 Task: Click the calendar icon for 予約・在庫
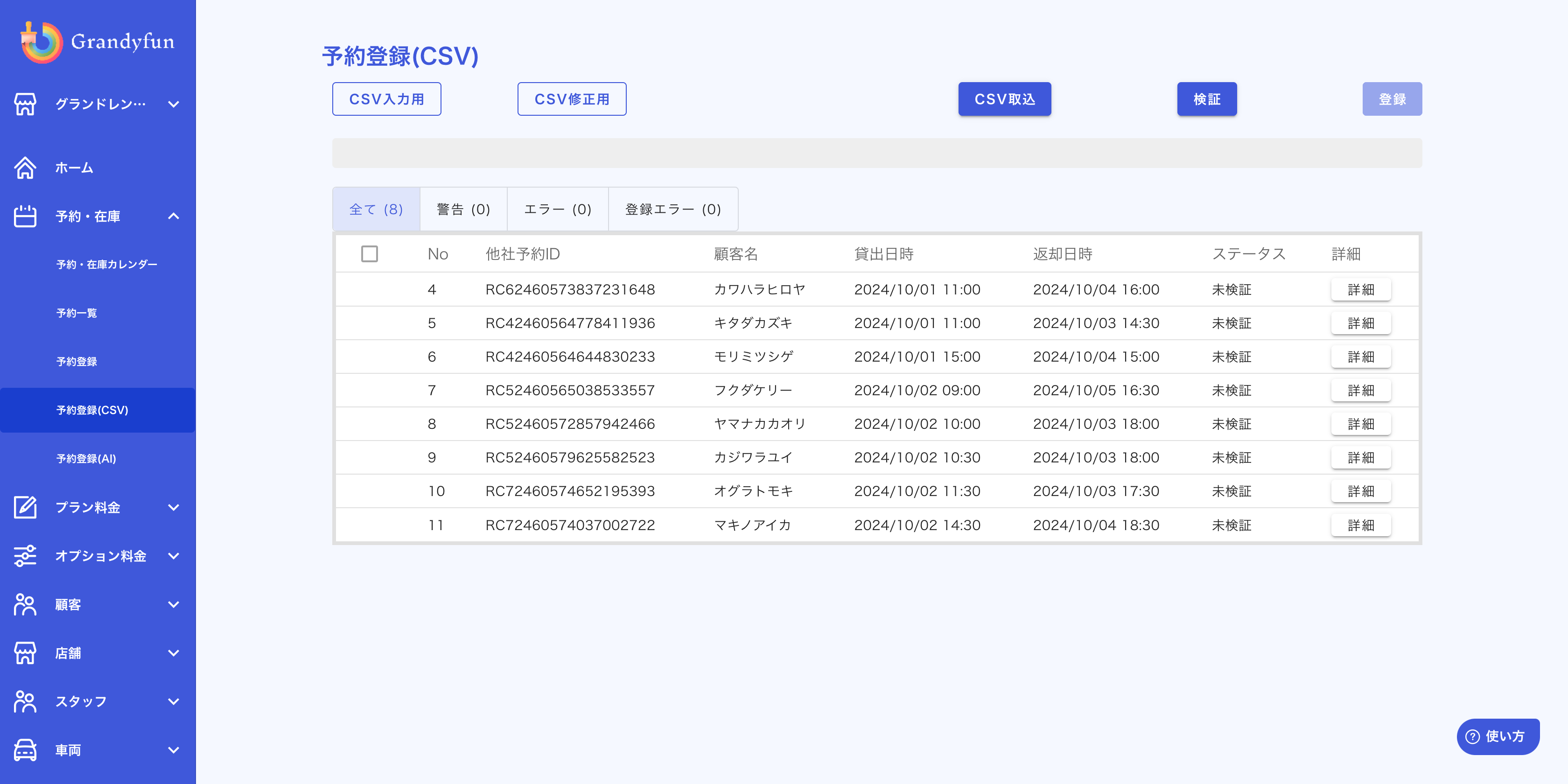pos(25,216)
